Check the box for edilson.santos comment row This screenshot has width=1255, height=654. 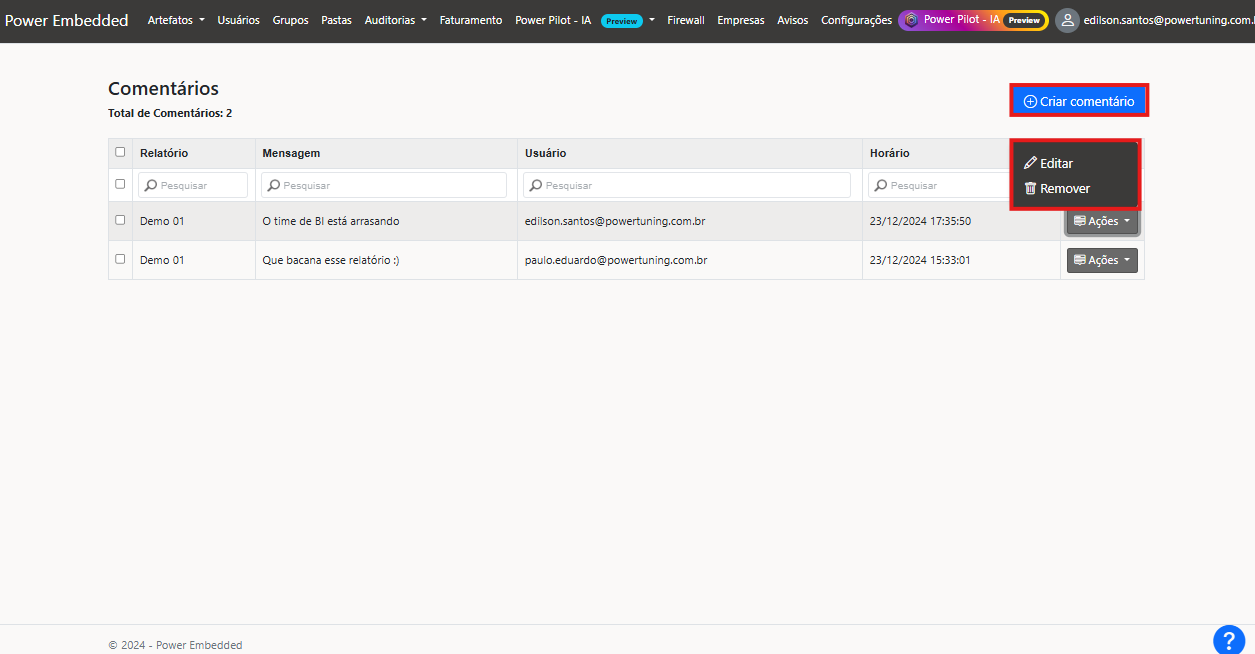120,220
